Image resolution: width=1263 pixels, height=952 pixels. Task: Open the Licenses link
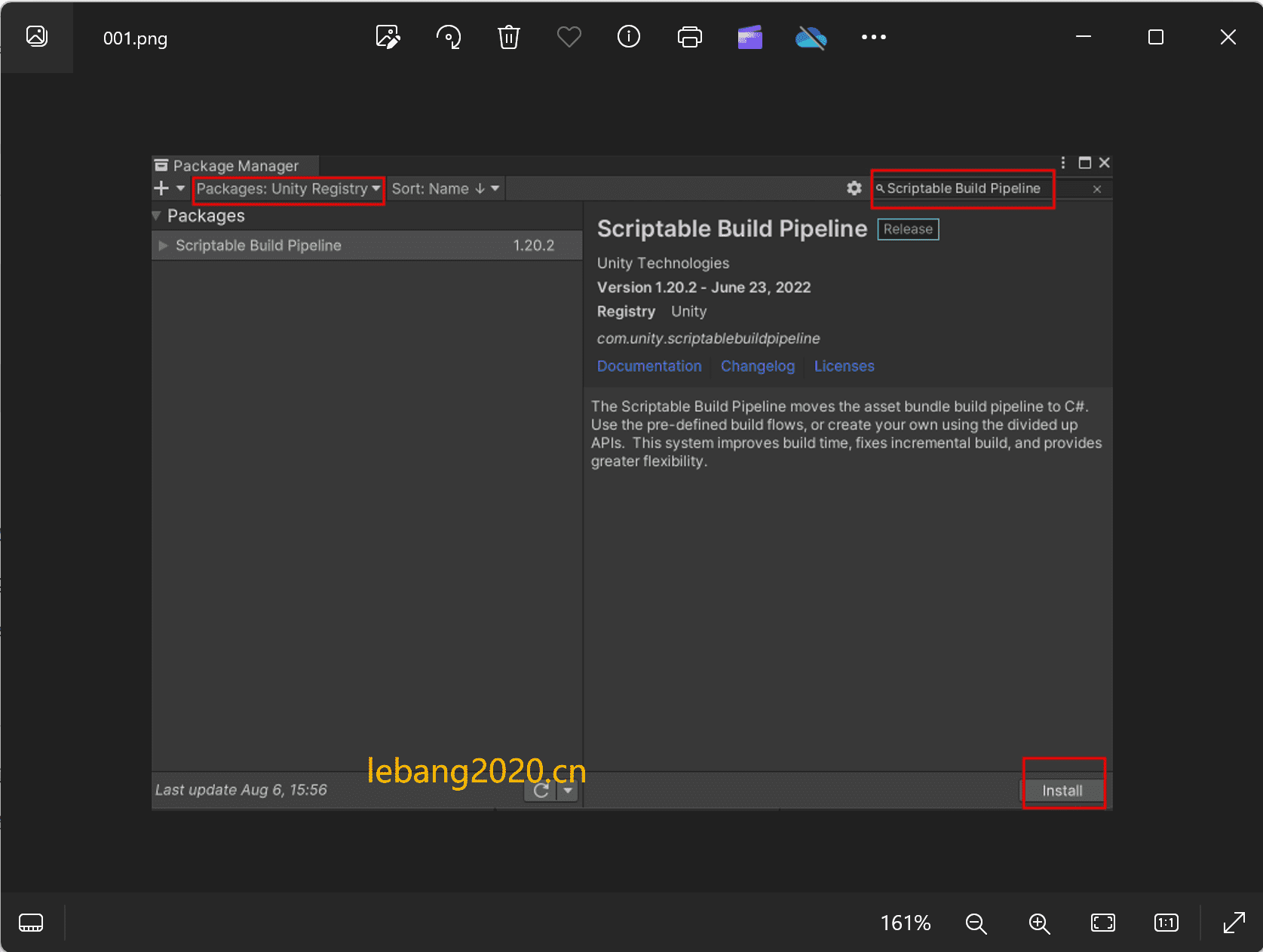pos(844,366)
